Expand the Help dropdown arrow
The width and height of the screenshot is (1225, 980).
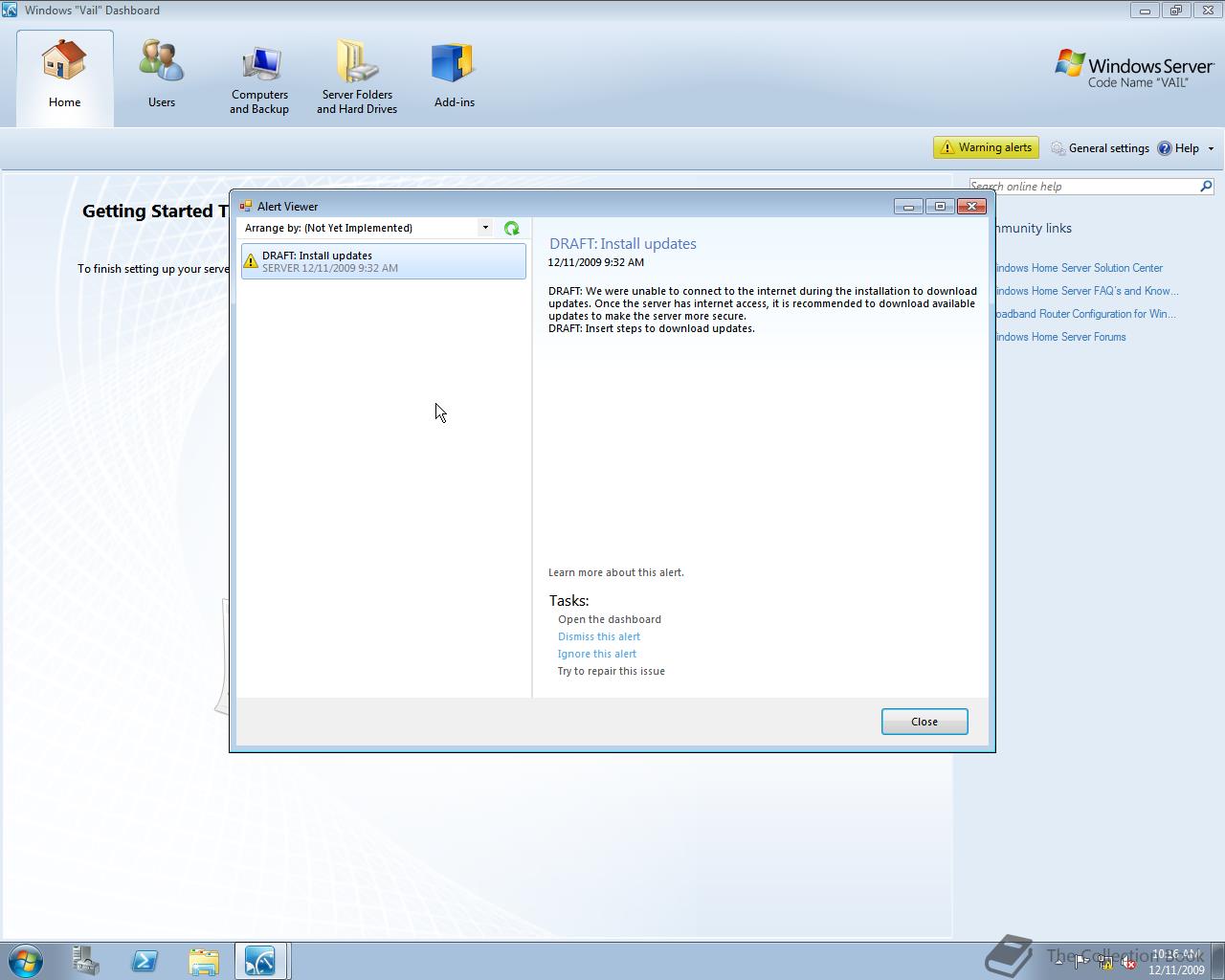(x=1211, y=149)
